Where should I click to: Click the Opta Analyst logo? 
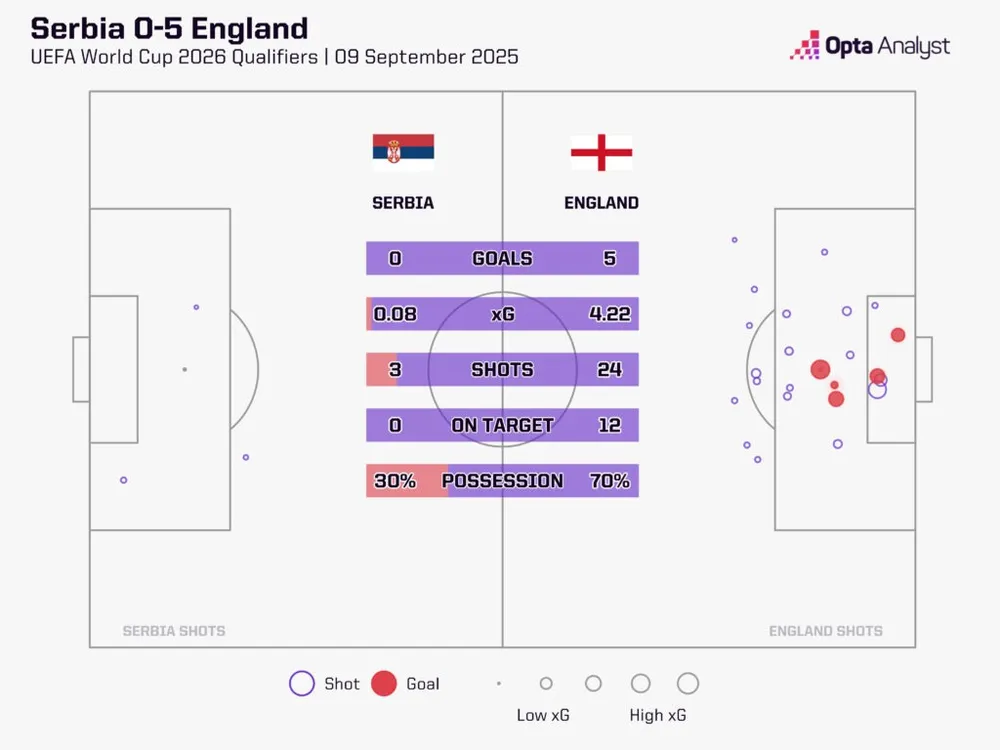pyautogui.click(x=869, y=46)
